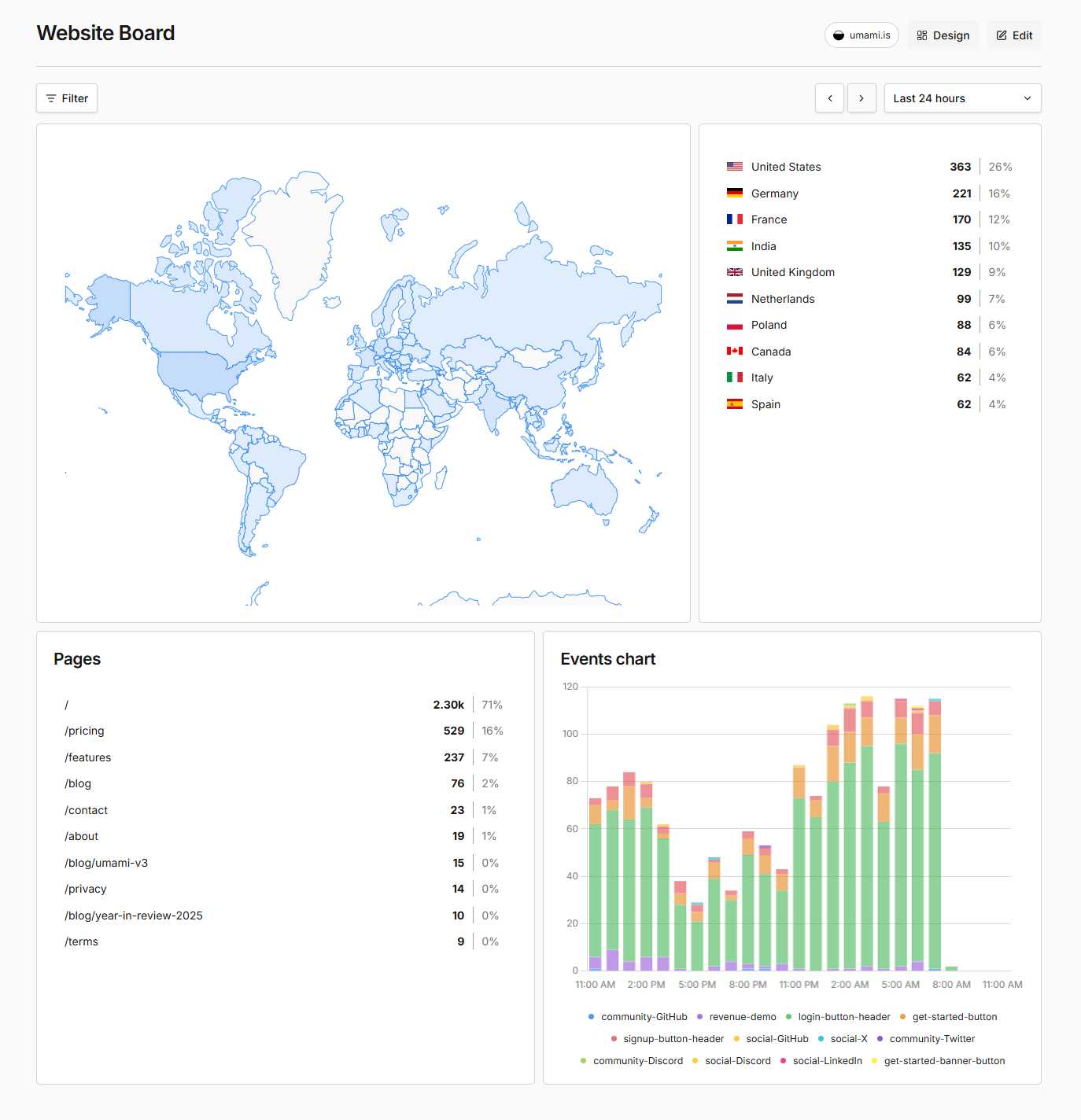Open the Filter options

click(x=67, y=98)
